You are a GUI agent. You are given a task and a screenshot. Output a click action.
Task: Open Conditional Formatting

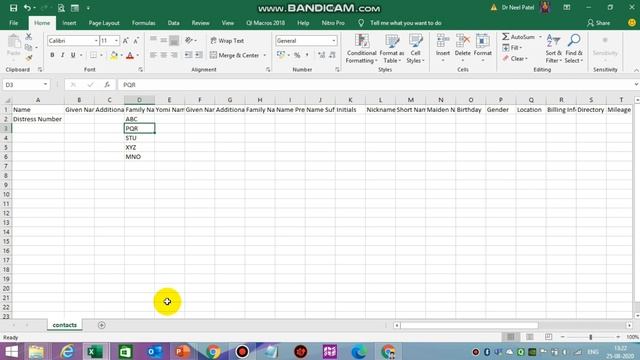pyautogui.click(x=361, y=49)
